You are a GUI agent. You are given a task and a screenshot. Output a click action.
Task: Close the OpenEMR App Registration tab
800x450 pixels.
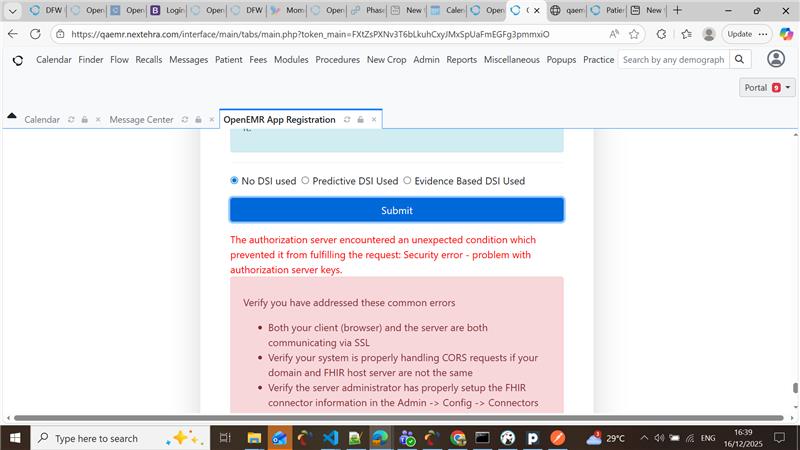(374, 120)
